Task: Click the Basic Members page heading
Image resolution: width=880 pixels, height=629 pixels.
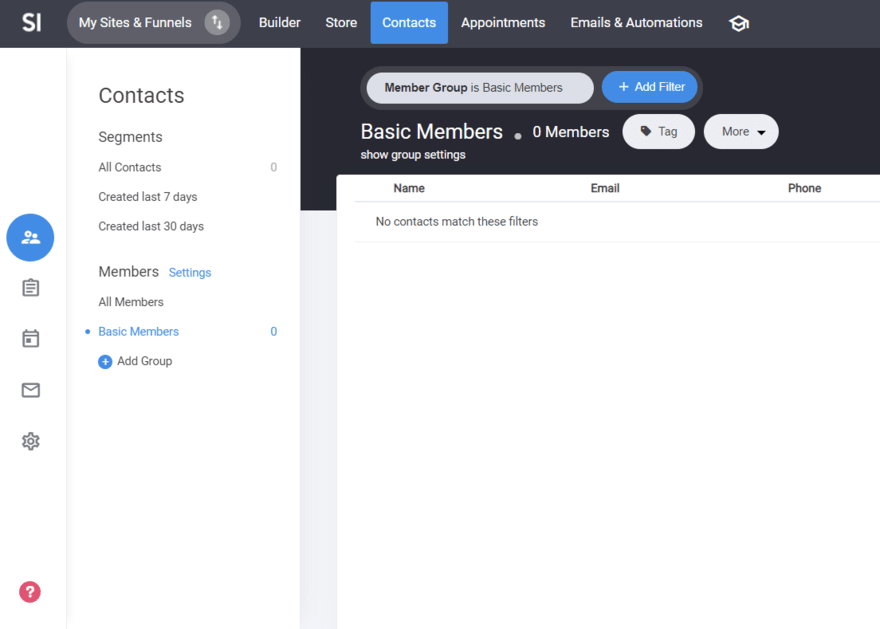Action: 432,132
